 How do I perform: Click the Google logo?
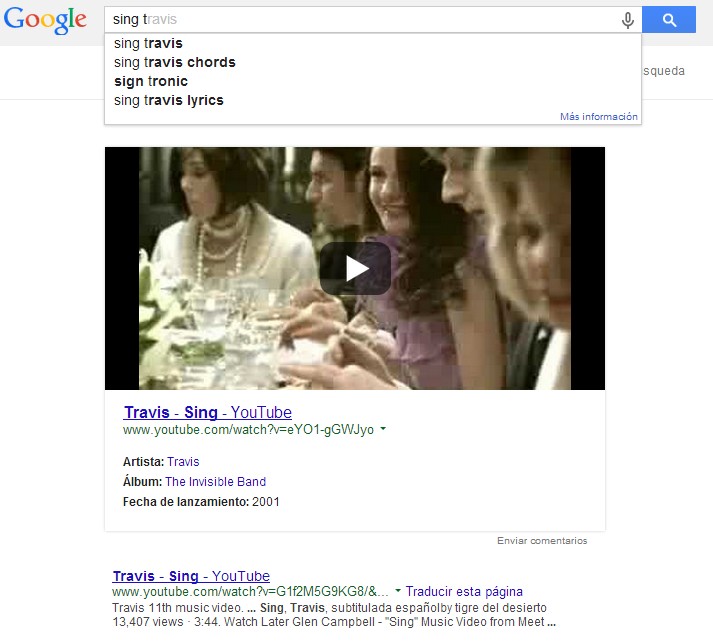click(45, 20)
